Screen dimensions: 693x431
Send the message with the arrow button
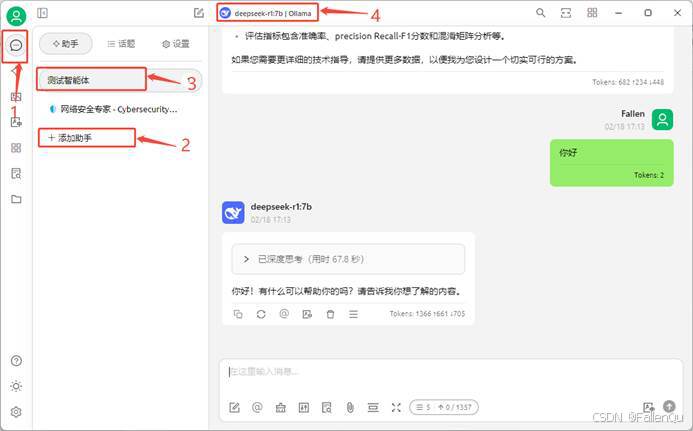tap(669, 407)
